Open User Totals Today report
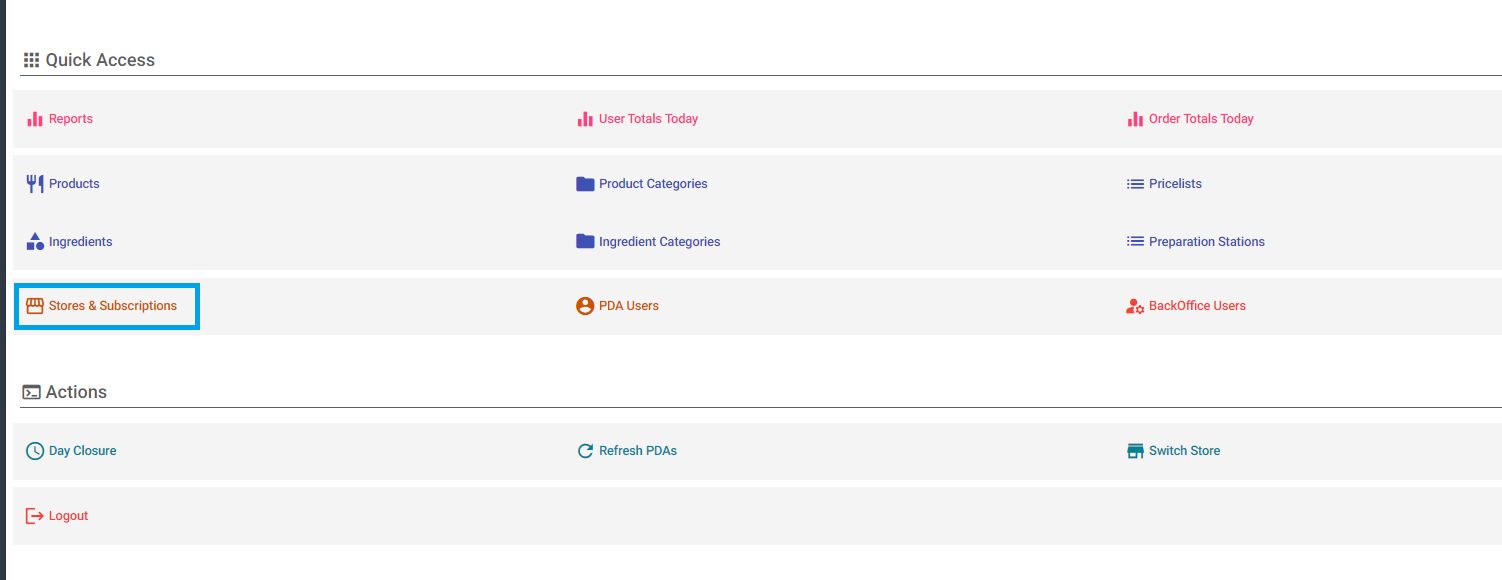Viewport: 1502px width, 580px height. (x=648, y=119)
